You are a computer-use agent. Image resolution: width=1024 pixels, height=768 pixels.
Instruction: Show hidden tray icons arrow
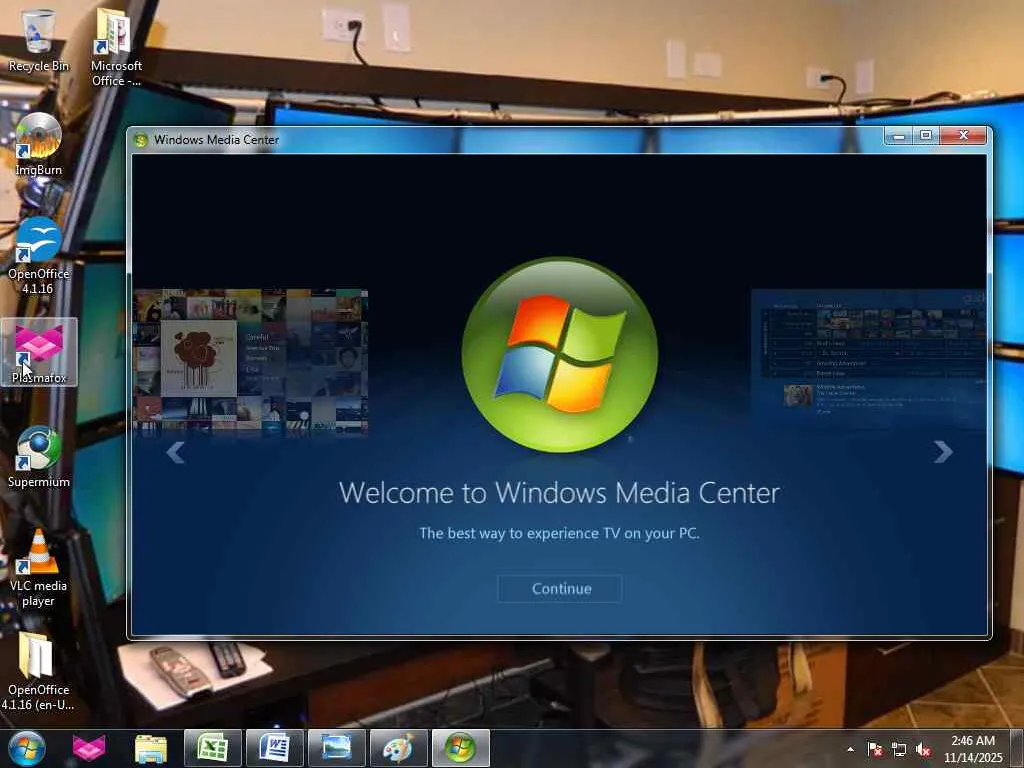coord(850,749)
